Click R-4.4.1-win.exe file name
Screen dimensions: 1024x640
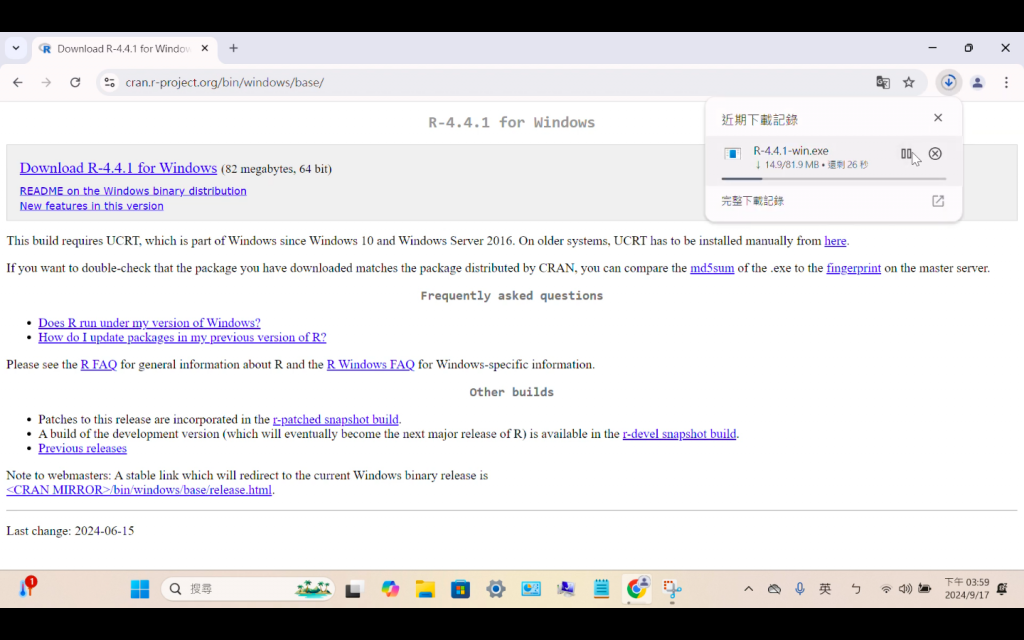point(791,151)
